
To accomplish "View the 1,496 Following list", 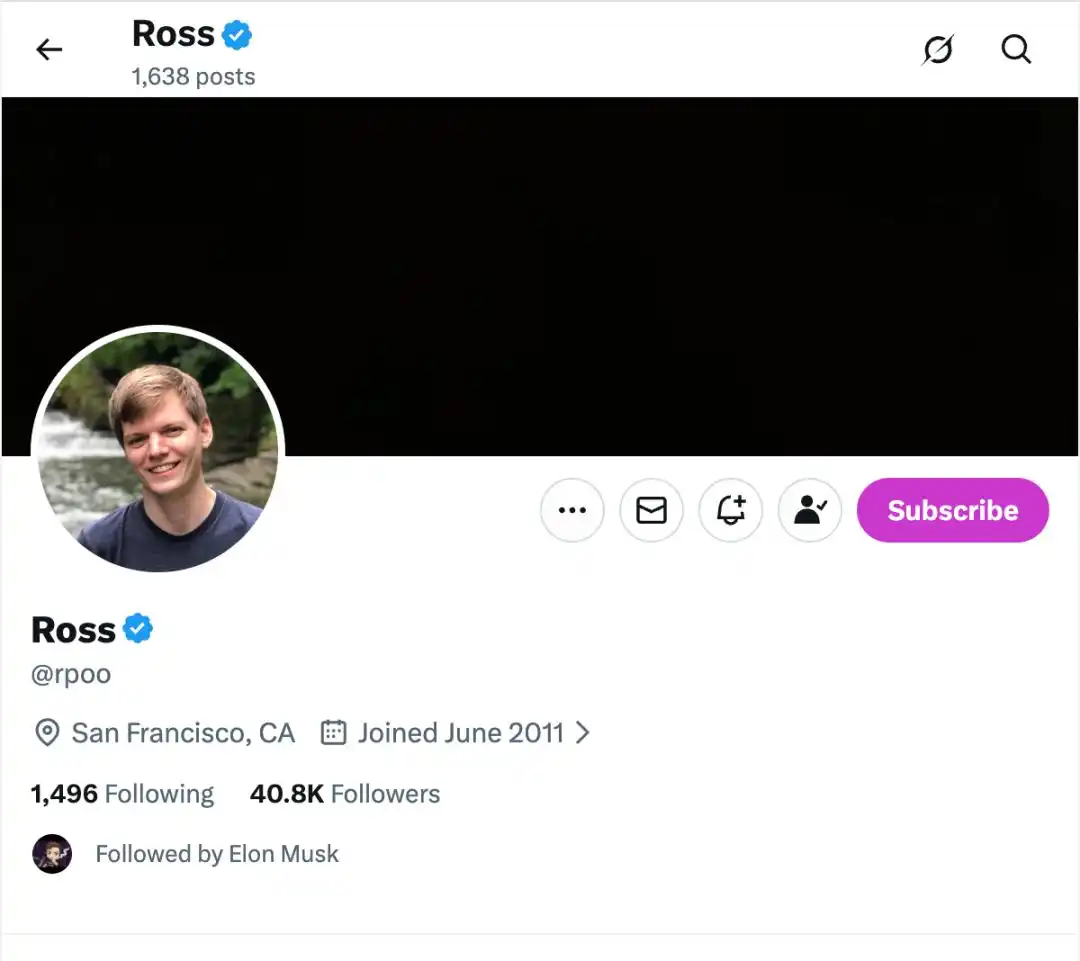I will (x=122, y=794).
